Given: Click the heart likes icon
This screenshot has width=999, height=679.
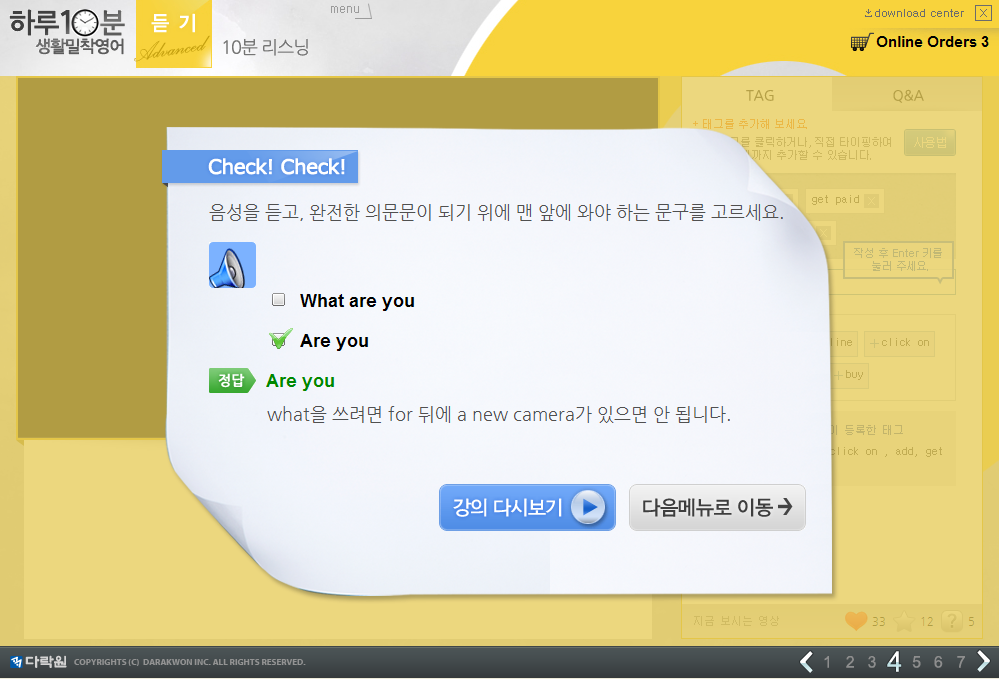Looking at the screenshot, I should click(x=855, y=621).
